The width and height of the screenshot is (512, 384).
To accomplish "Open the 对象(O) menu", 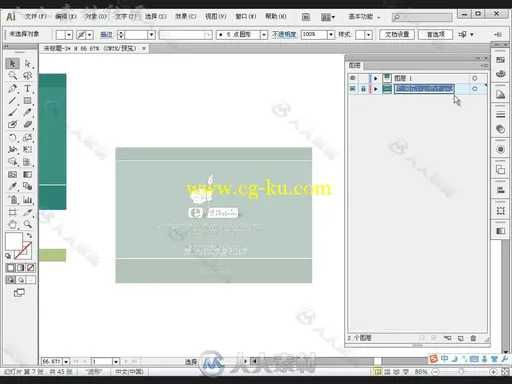I will (x=96, y=16).
